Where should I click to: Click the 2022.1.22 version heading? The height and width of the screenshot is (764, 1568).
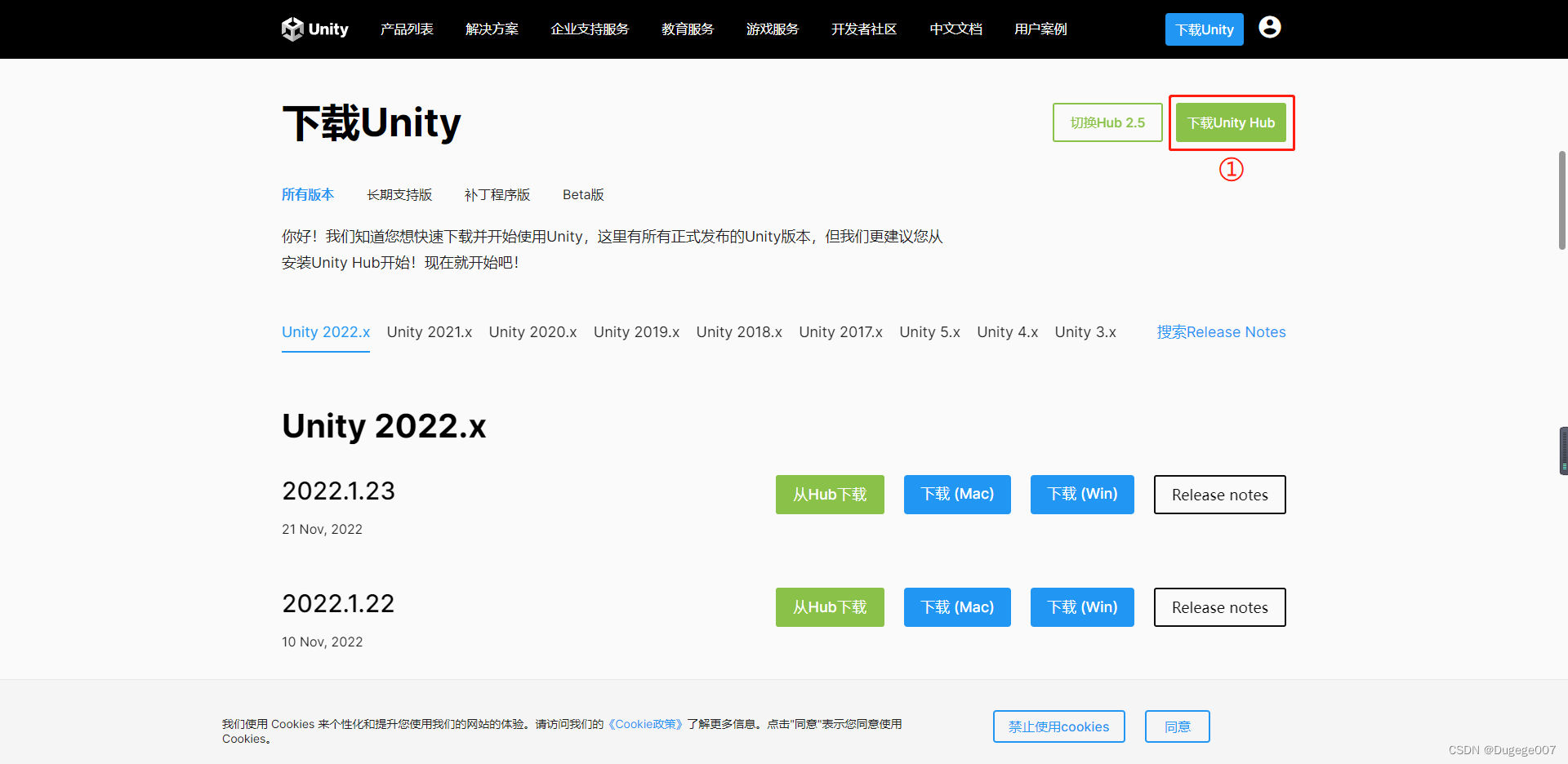(338, 603)
